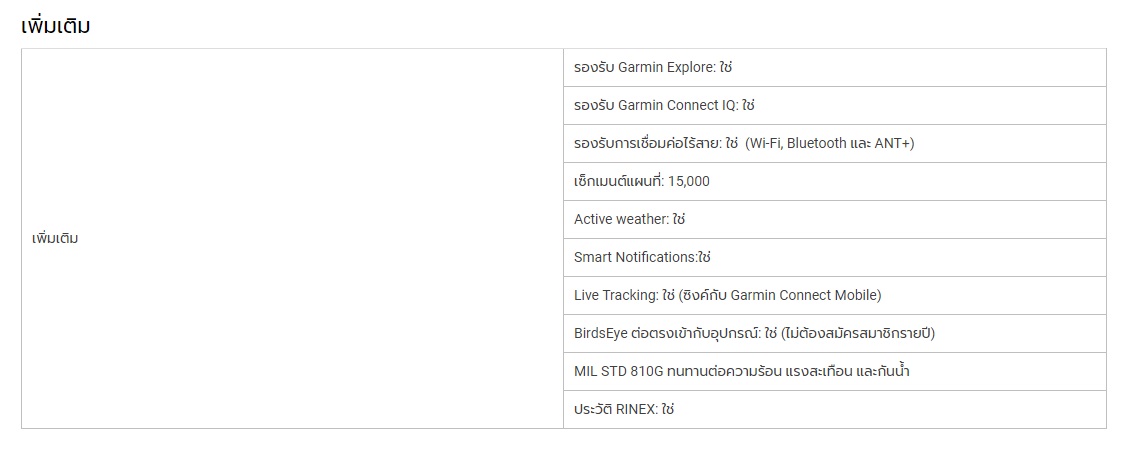Select the map segments 15,000 row
The width and height of the screenshot is (1124, 452).
(834, 181)
